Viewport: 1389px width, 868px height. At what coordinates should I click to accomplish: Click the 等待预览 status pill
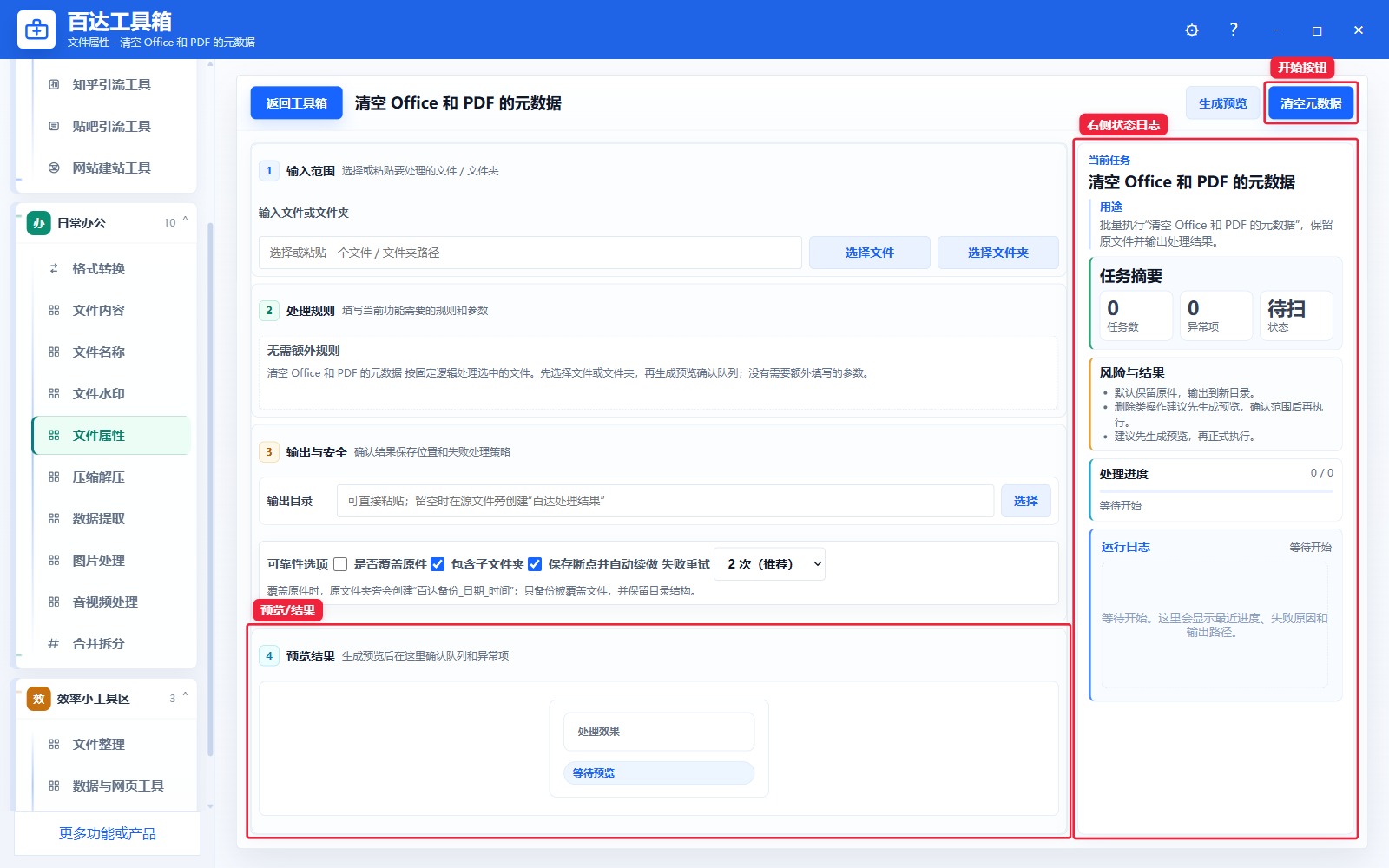pyautogui.click(x=659, y=773)
